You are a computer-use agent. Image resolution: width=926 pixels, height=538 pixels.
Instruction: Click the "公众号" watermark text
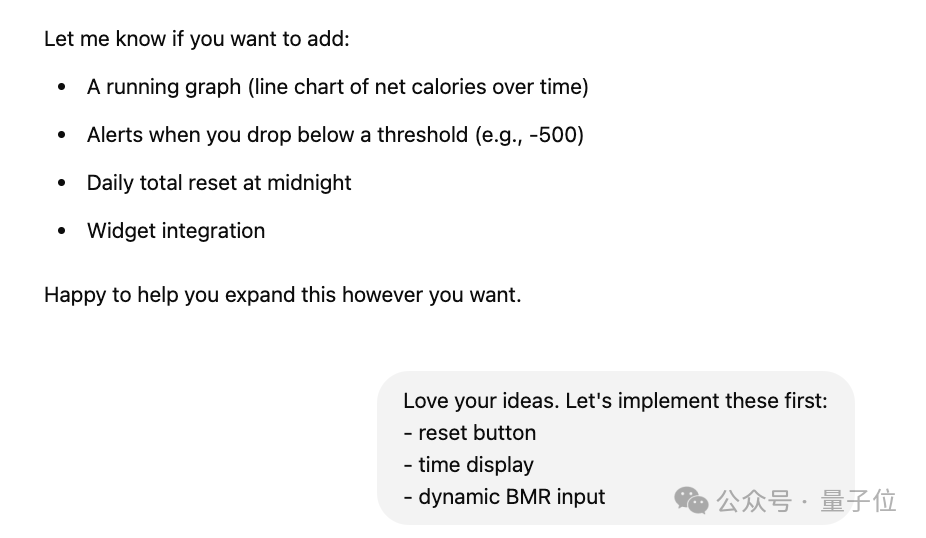tap(754, 501)
